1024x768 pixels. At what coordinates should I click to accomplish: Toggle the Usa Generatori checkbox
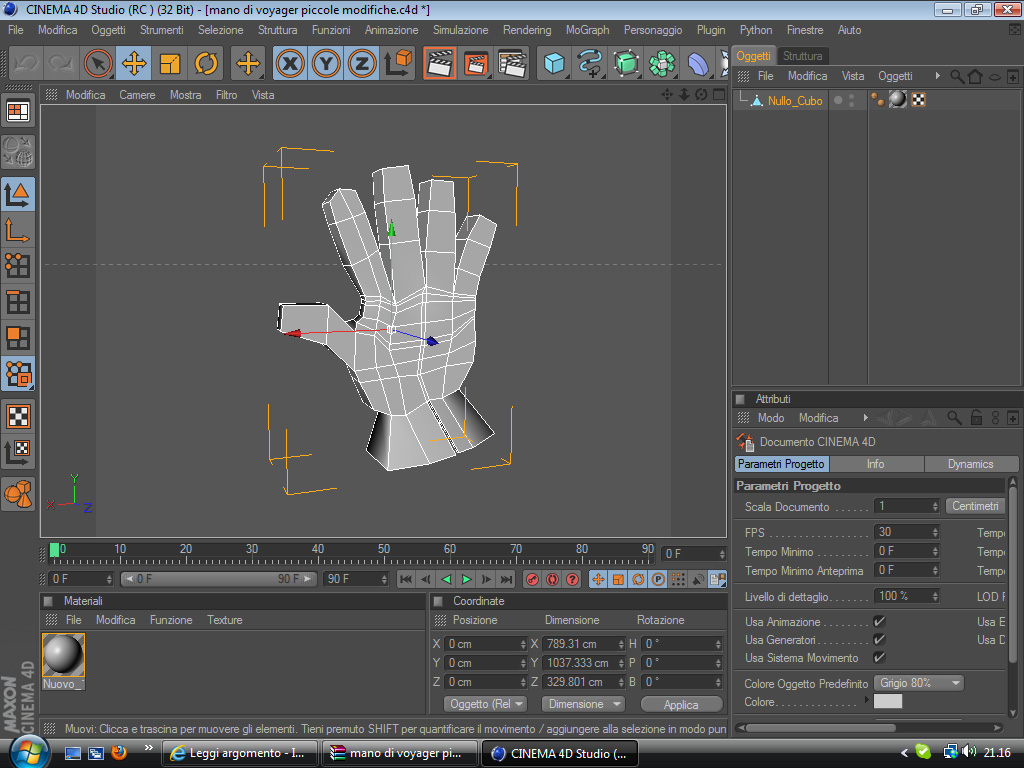879,640
